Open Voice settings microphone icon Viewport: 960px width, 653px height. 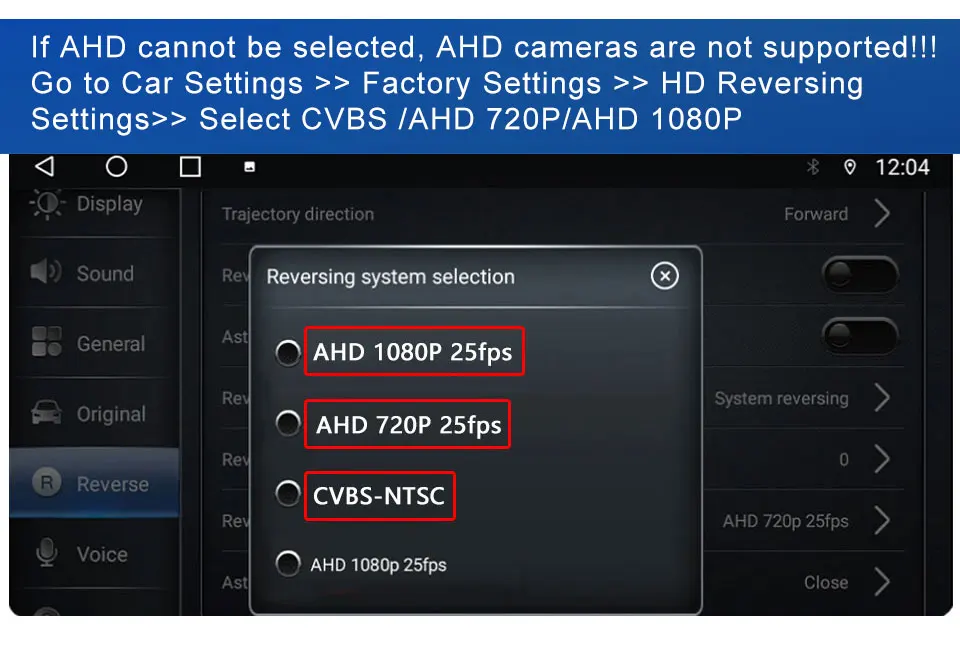pos(47,553)
